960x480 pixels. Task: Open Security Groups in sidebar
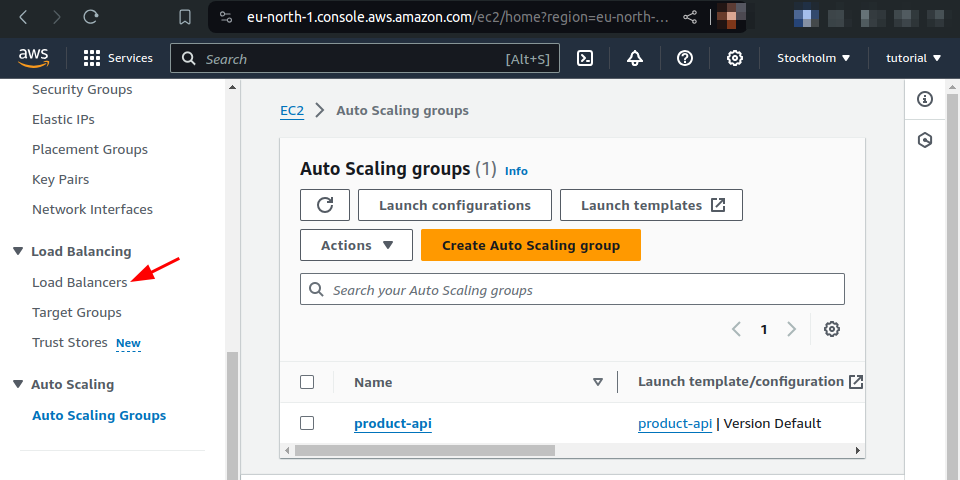pos(82,89)
